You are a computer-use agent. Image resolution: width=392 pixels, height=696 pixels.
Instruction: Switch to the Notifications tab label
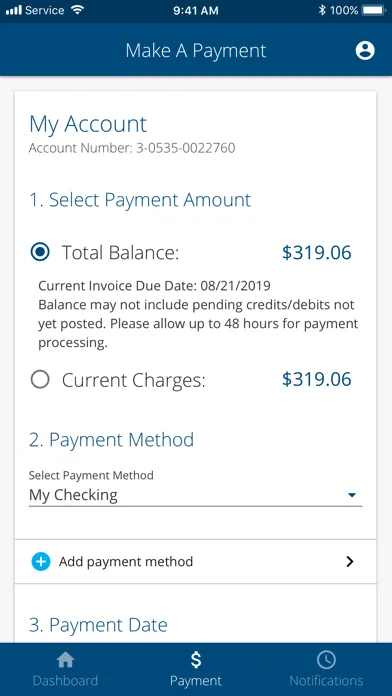pos(326,680)
